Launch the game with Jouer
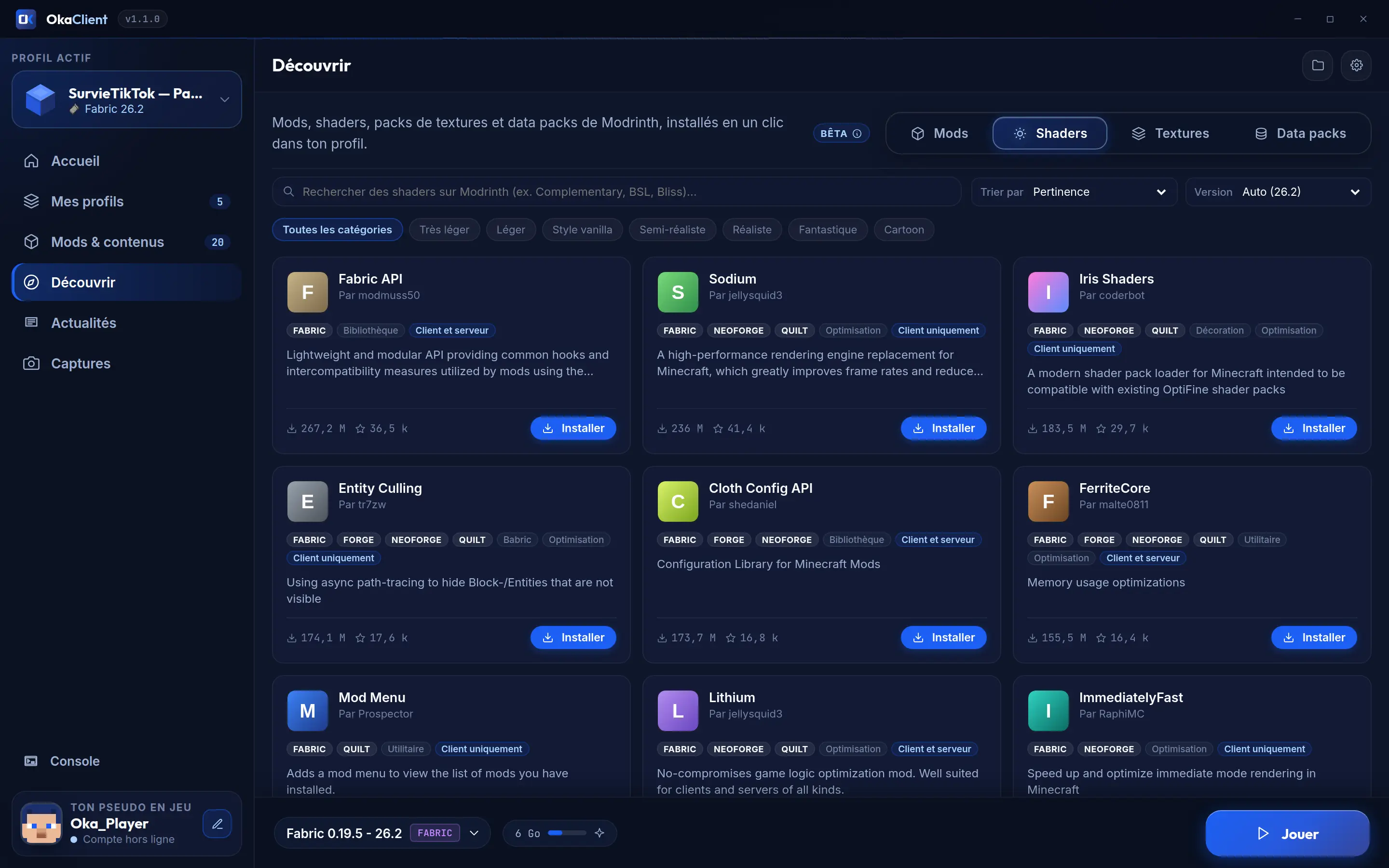Screen dimensions: 1389x868 click(1287, 833)
